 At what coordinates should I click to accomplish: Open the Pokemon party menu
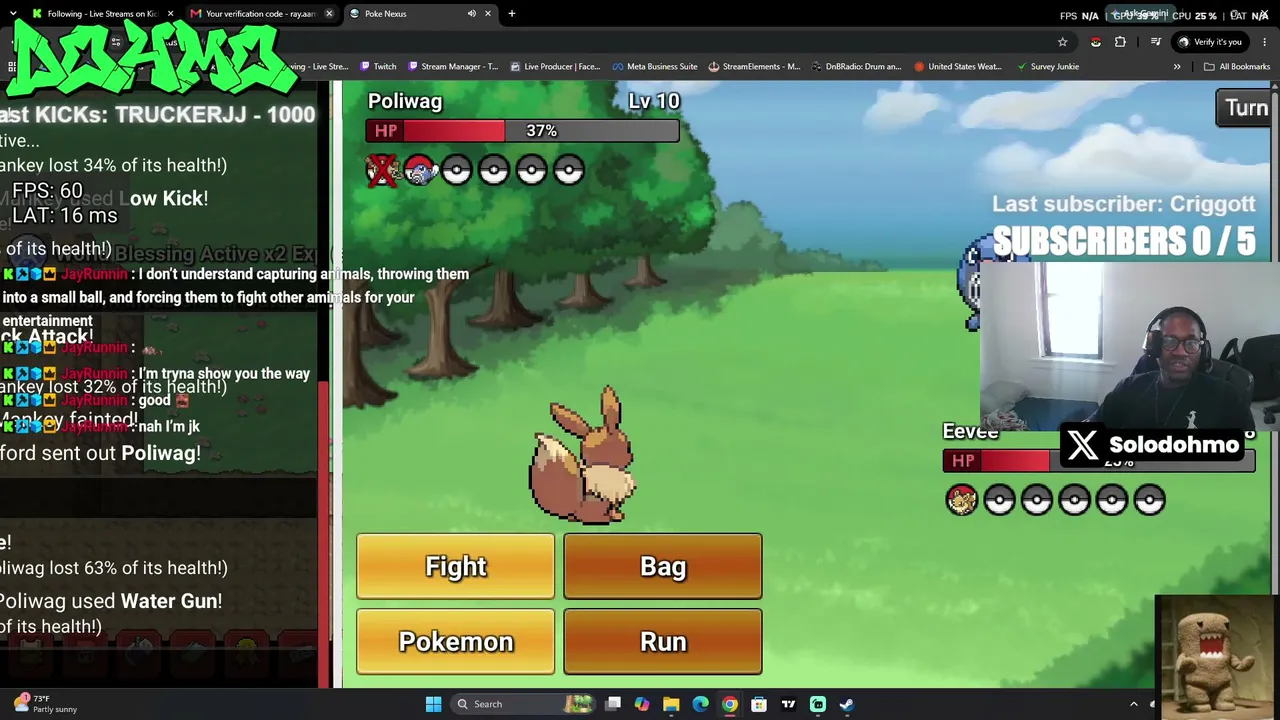(x=455, y=641)
